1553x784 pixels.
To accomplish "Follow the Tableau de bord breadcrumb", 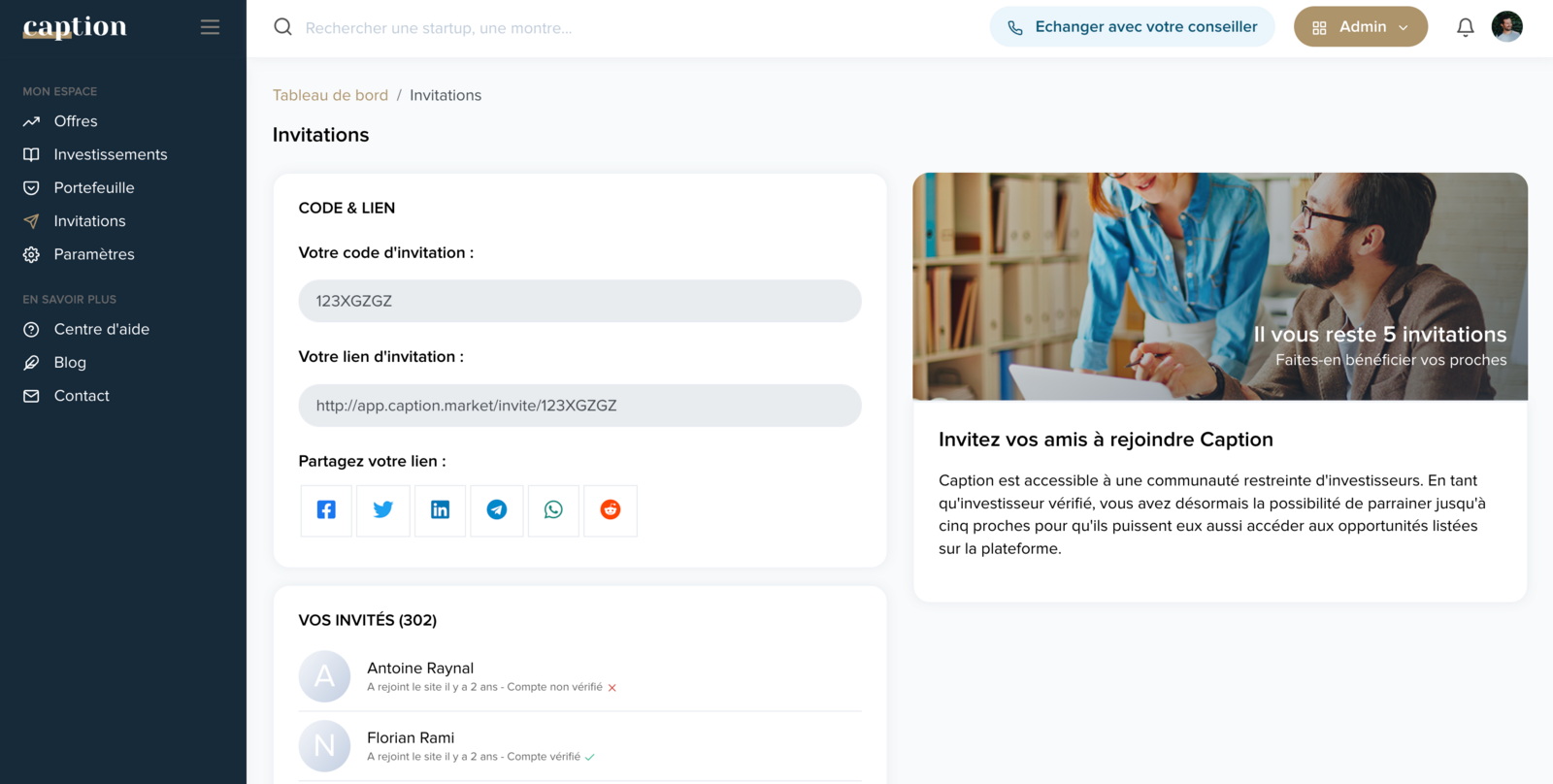I will 330,95.
